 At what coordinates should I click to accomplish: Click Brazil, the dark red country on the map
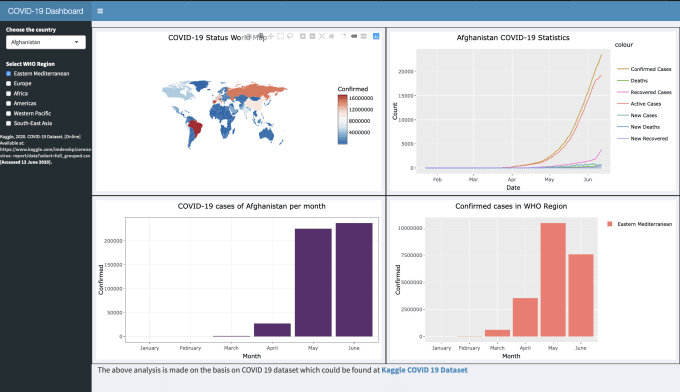tap(196, 128)
